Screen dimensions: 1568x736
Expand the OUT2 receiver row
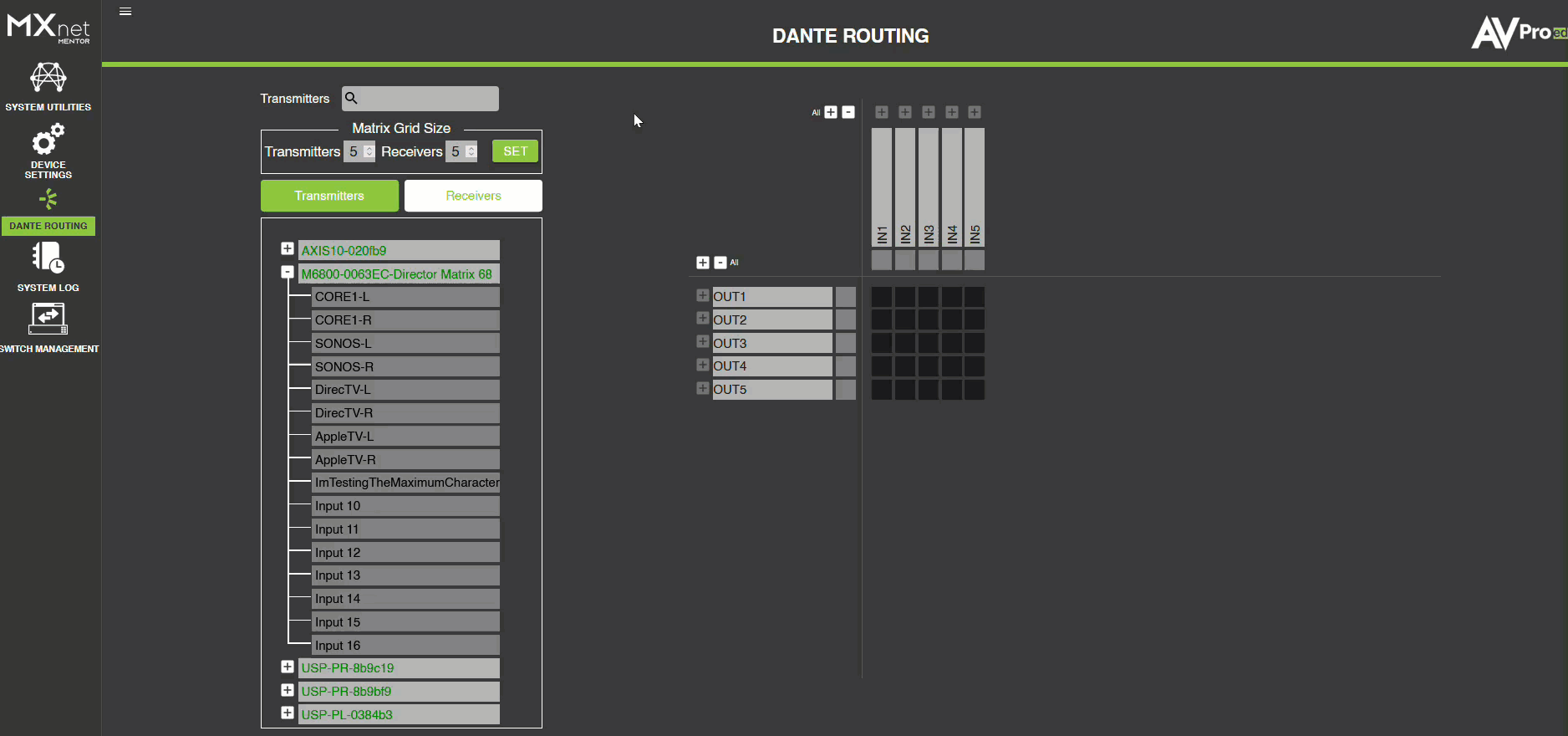pyautogui.click(x=702, y=319)
